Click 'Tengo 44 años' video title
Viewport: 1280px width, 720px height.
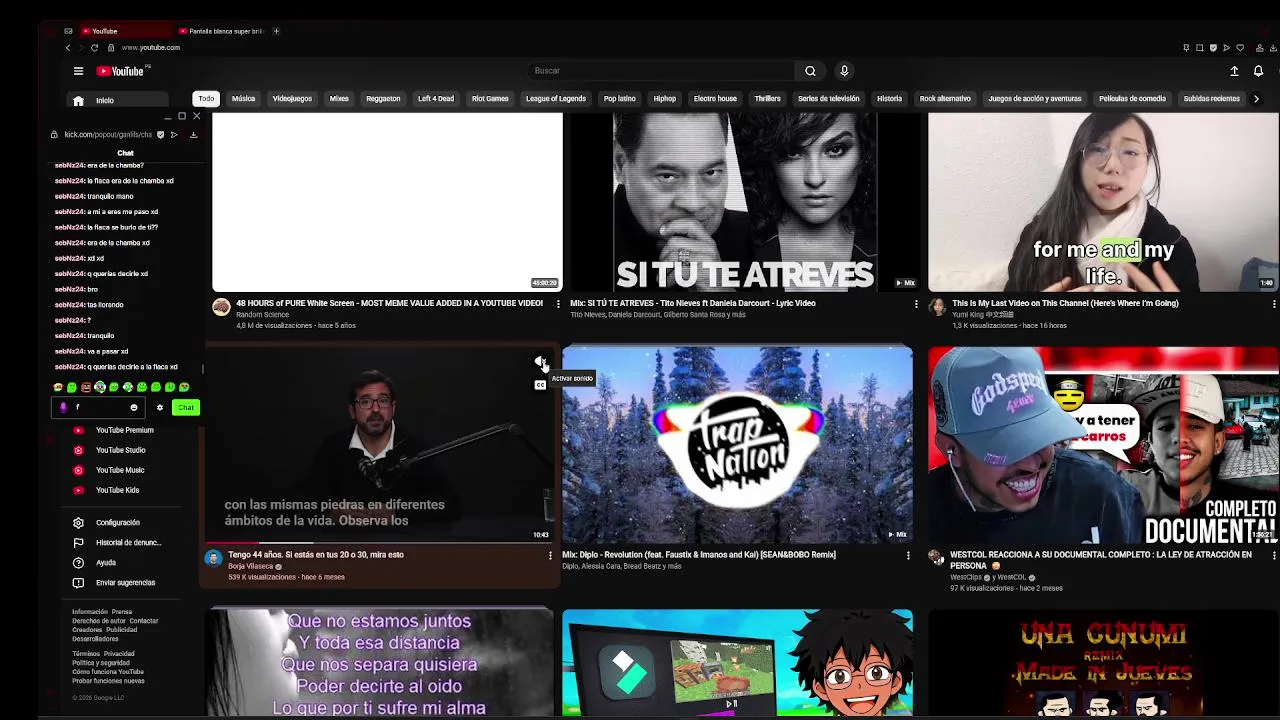(x=316, y=555)
